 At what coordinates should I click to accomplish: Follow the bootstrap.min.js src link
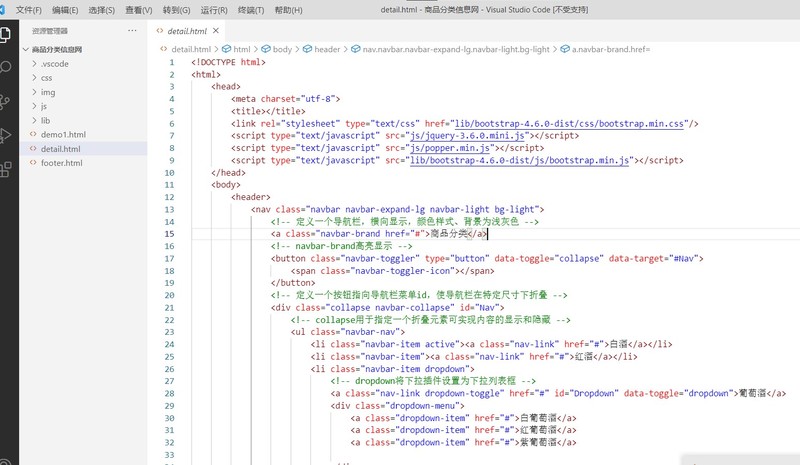click(519, 160)
